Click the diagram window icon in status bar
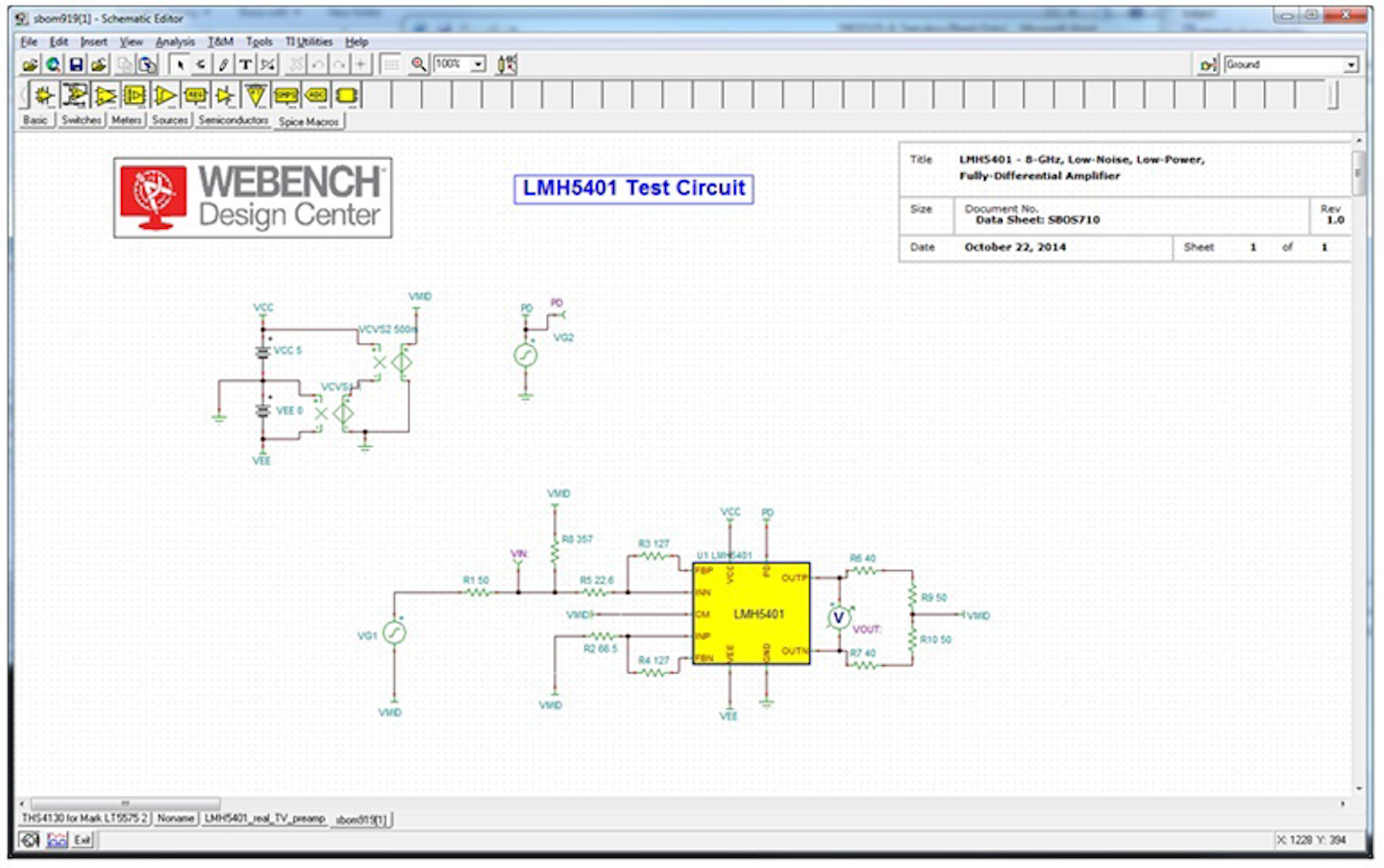This screenshot has height=868, width=1384. [x=58, y=840]
